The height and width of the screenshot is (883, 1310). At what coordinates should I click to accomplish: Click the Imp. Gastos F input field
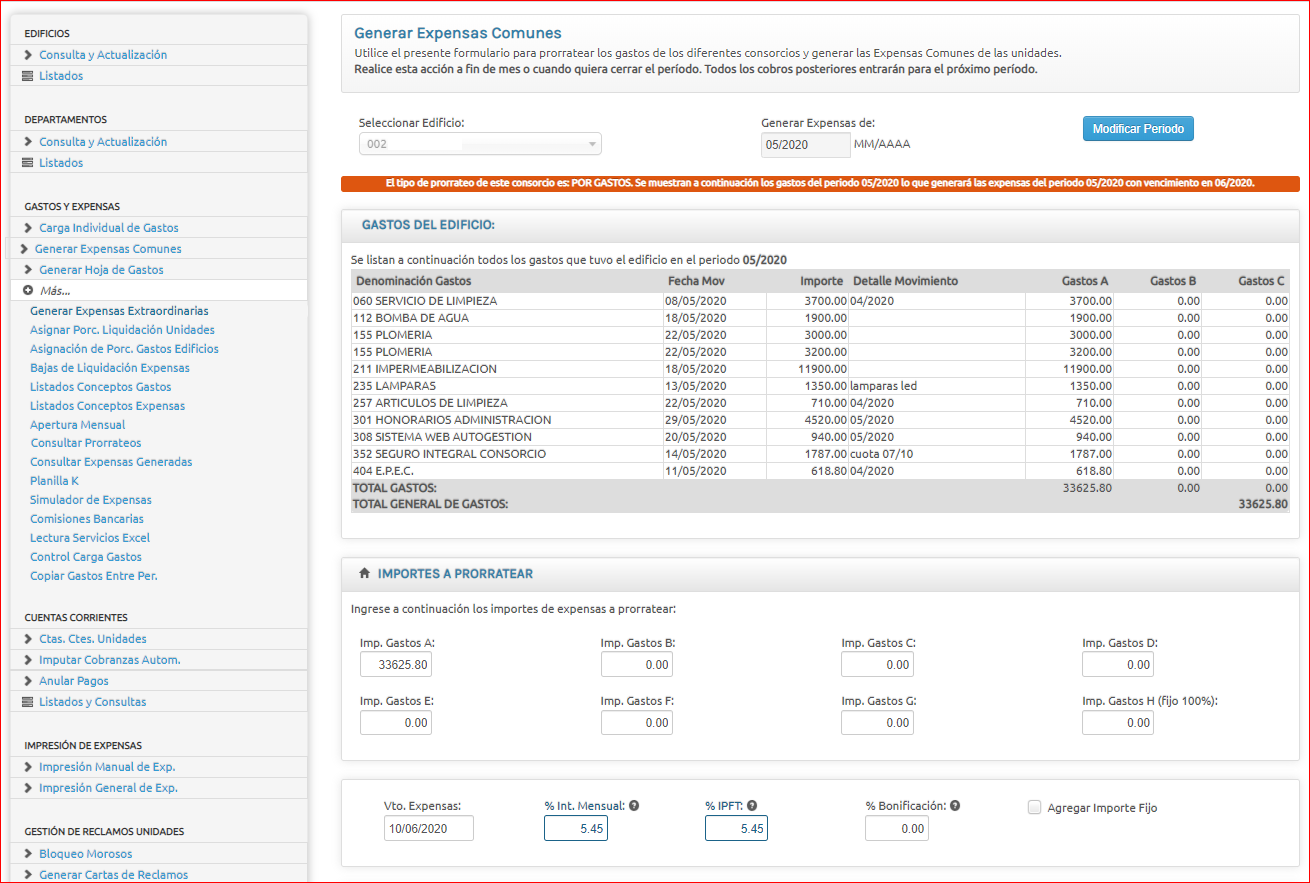[x=637, y=722]
